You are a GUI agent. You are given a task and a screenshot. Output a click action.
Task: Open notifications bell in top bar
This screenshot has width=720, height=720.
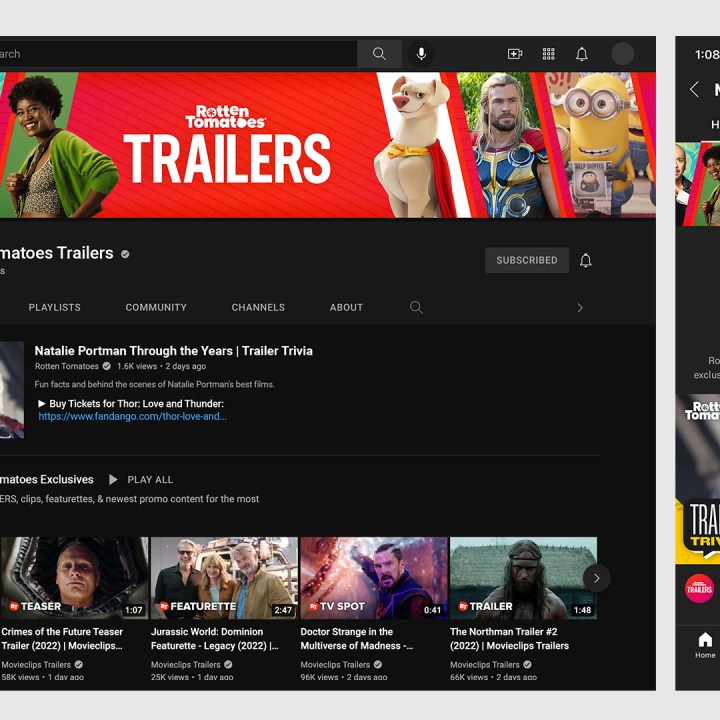click(582, 54)
